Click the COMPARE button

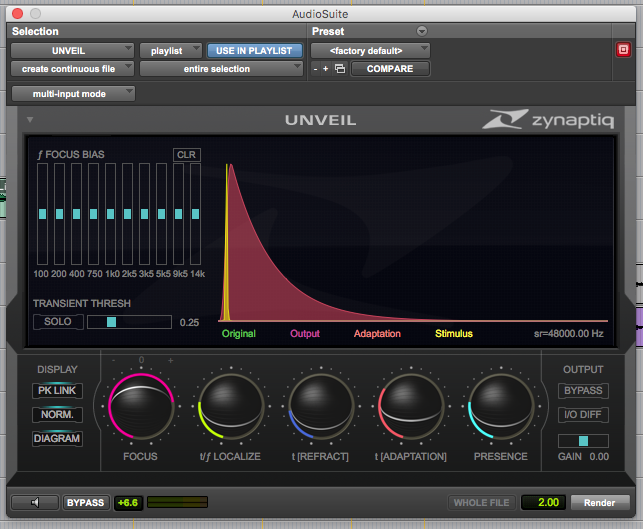click(x=390, y=68)
